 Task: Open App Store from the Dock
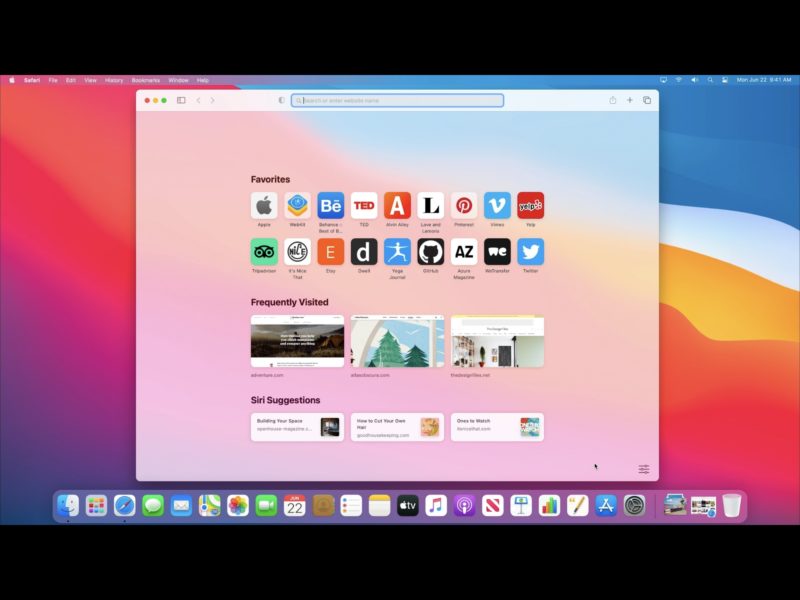[x=606, y=506]
